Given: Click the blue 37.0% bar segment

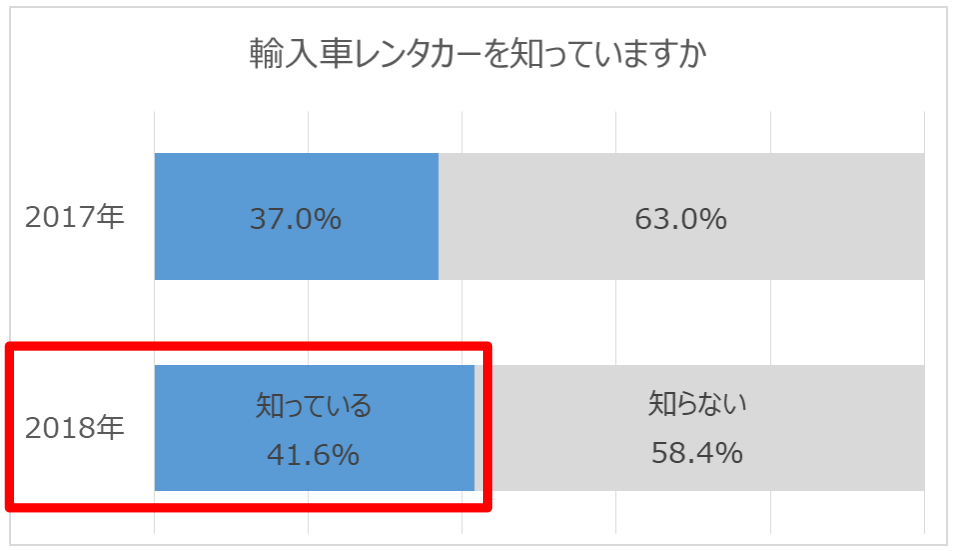Looking at the screenshot, I should [296, 216].
